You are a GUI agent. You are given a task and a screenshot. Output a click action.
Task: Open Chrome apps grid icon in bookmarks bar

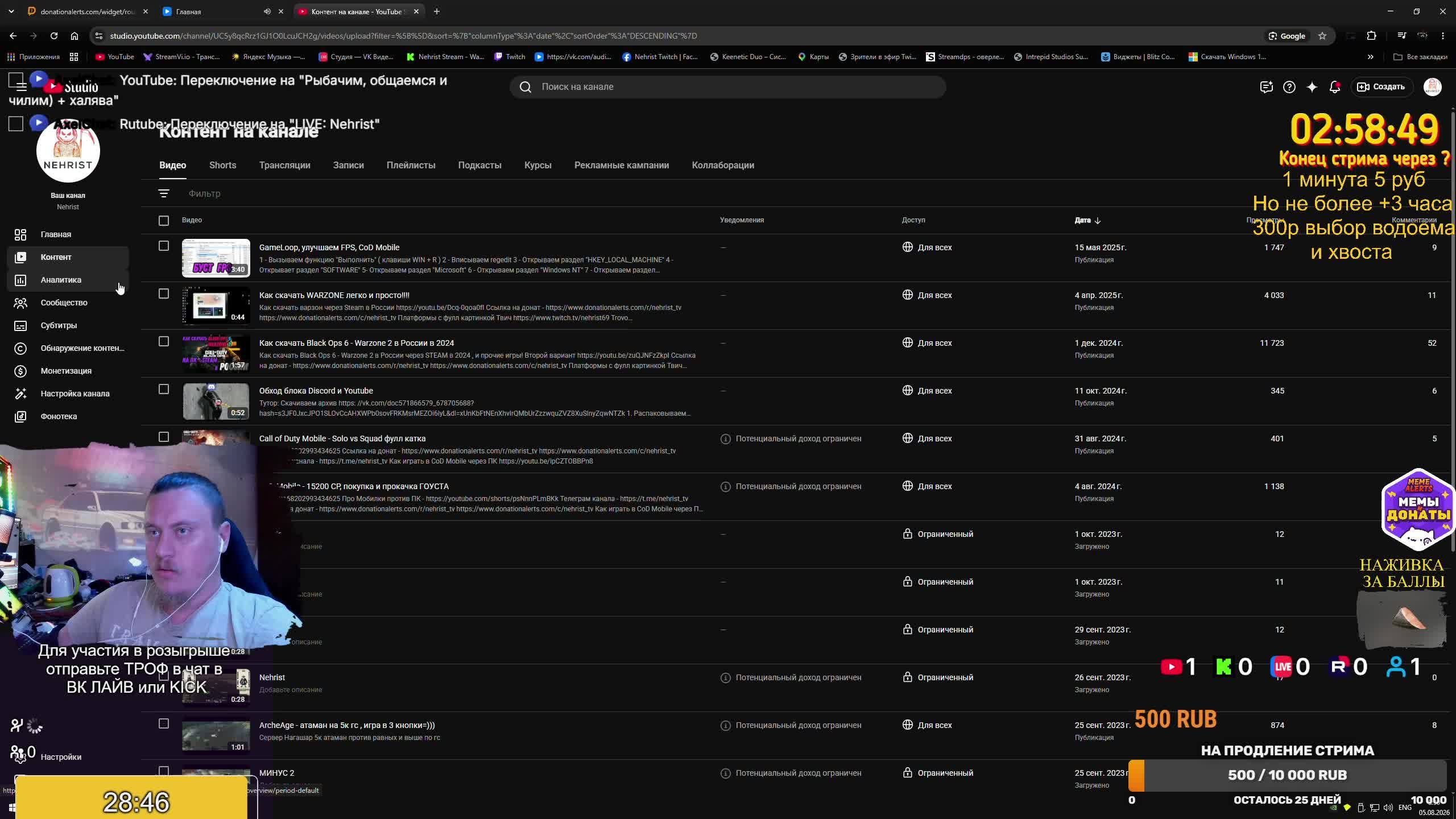click(x=74, y=57)
